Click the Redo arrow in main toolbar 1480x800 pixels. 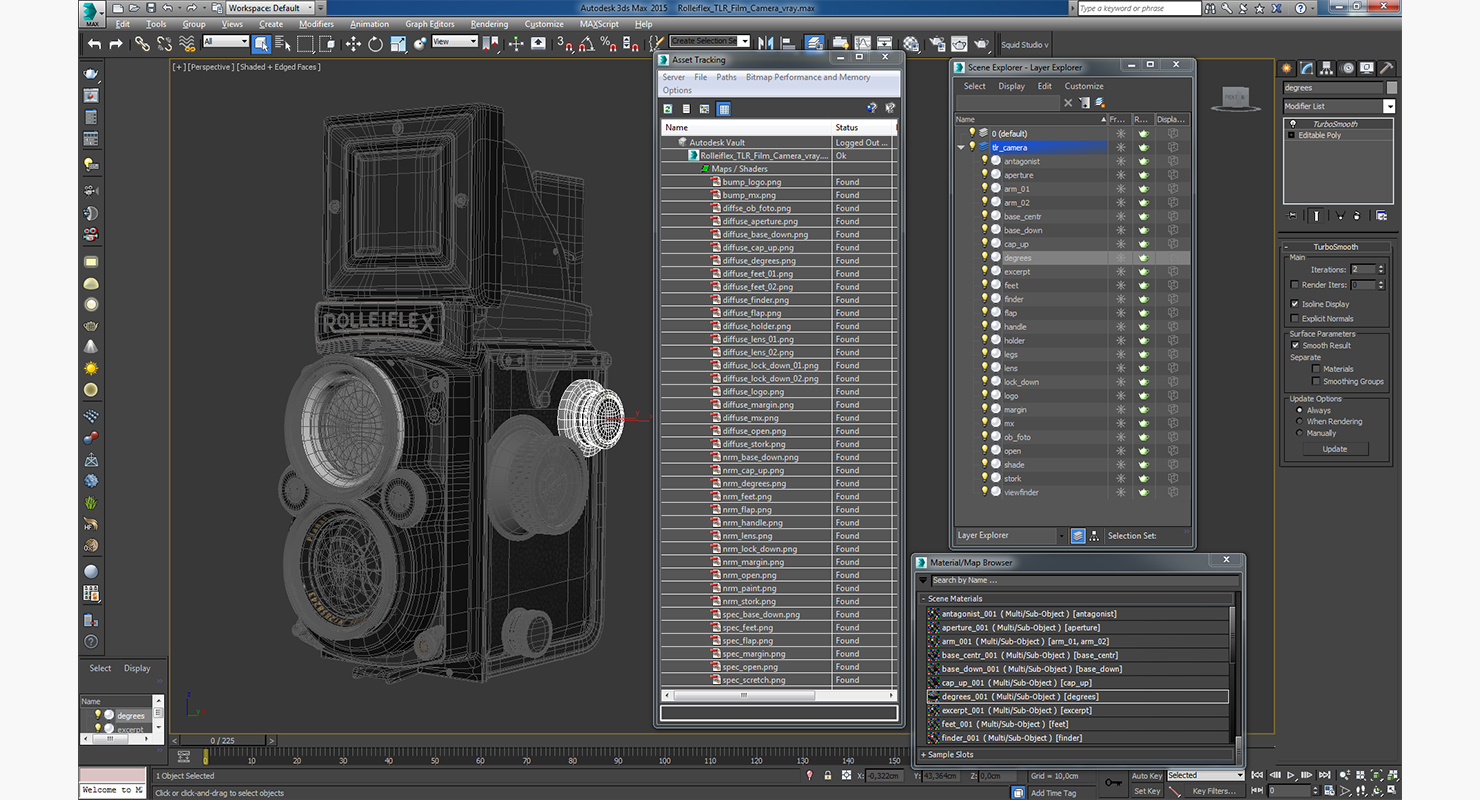click(x=116, y=44)
